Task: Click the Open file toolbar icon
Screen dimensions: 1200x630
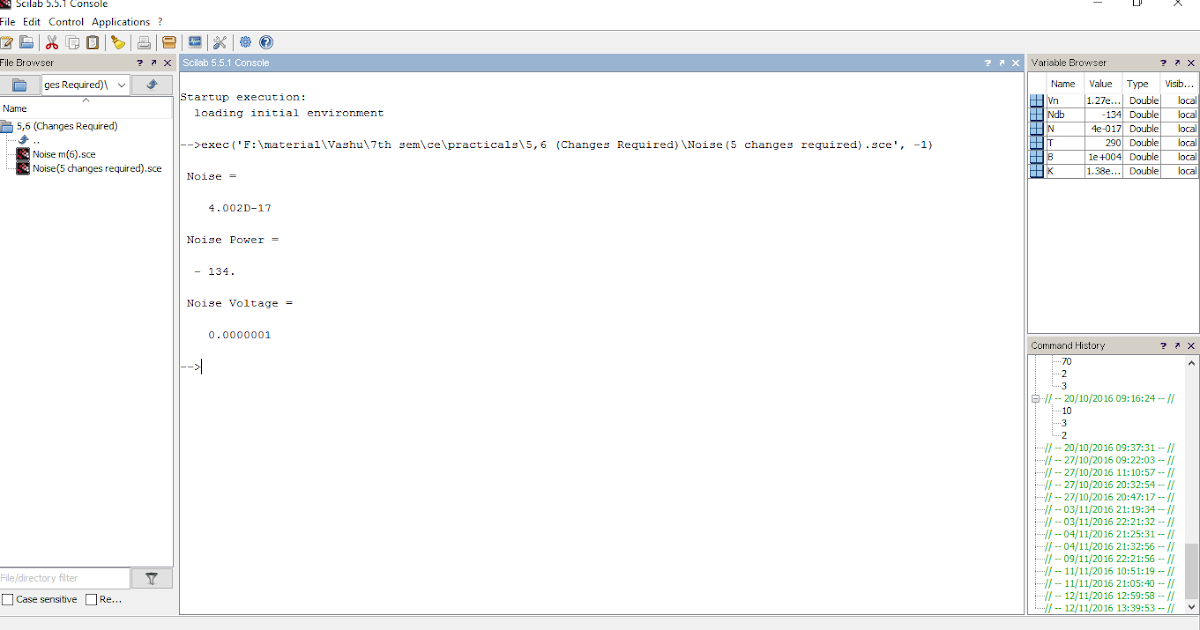Action: click(x=26, y=42)
